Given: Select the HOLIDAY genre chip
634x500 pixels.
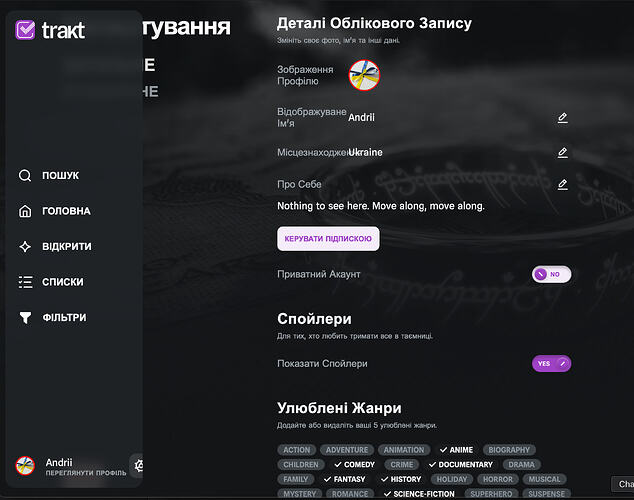Looking at the screenshot, I should (452, 479).
